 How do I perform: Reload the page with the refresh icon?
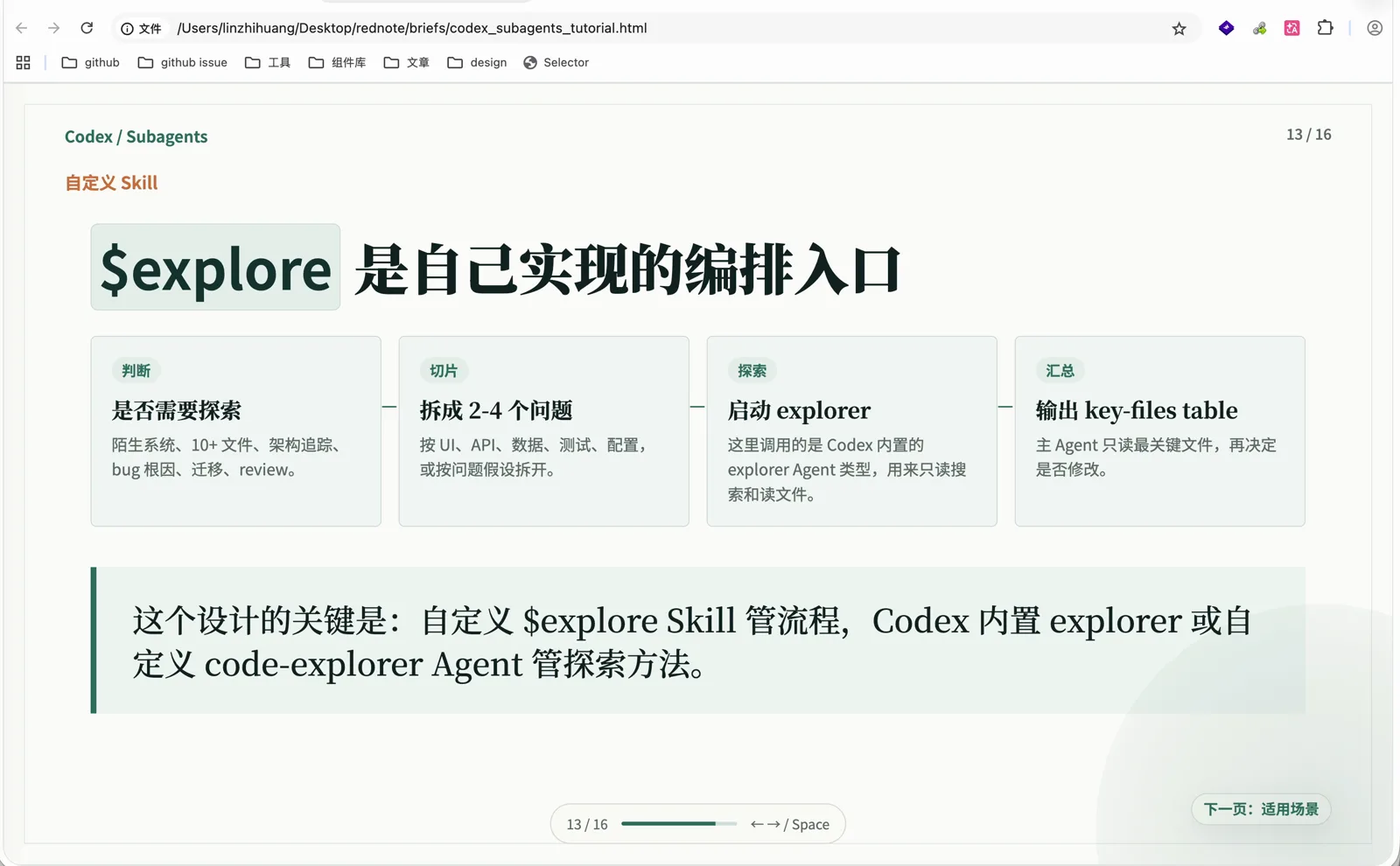(x=87, y=28)
